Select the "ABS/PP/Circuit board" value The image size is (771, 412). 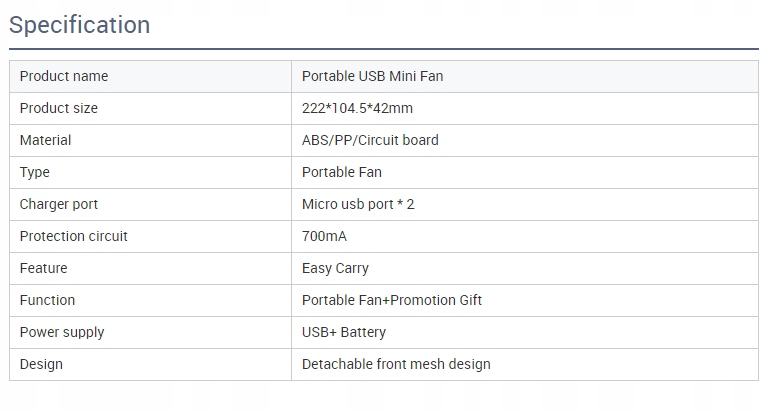tap(370, 140)
